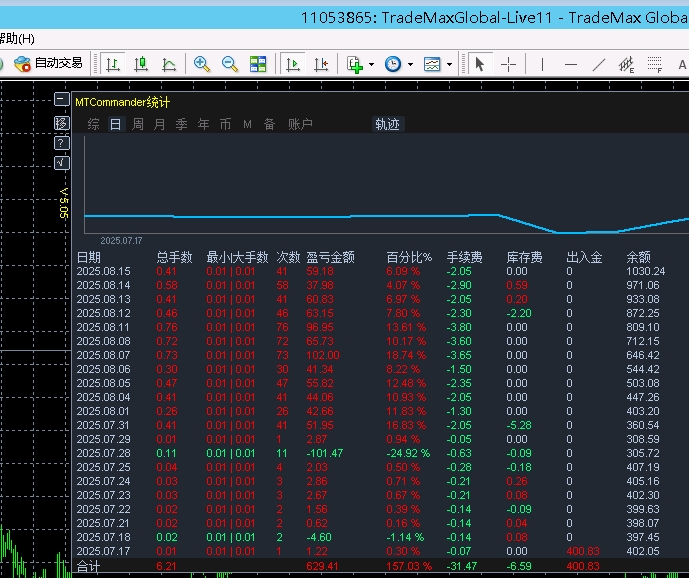Toggle chart auto scroll
The height and width of the screenshot is (578, 689).
[293, 64]
